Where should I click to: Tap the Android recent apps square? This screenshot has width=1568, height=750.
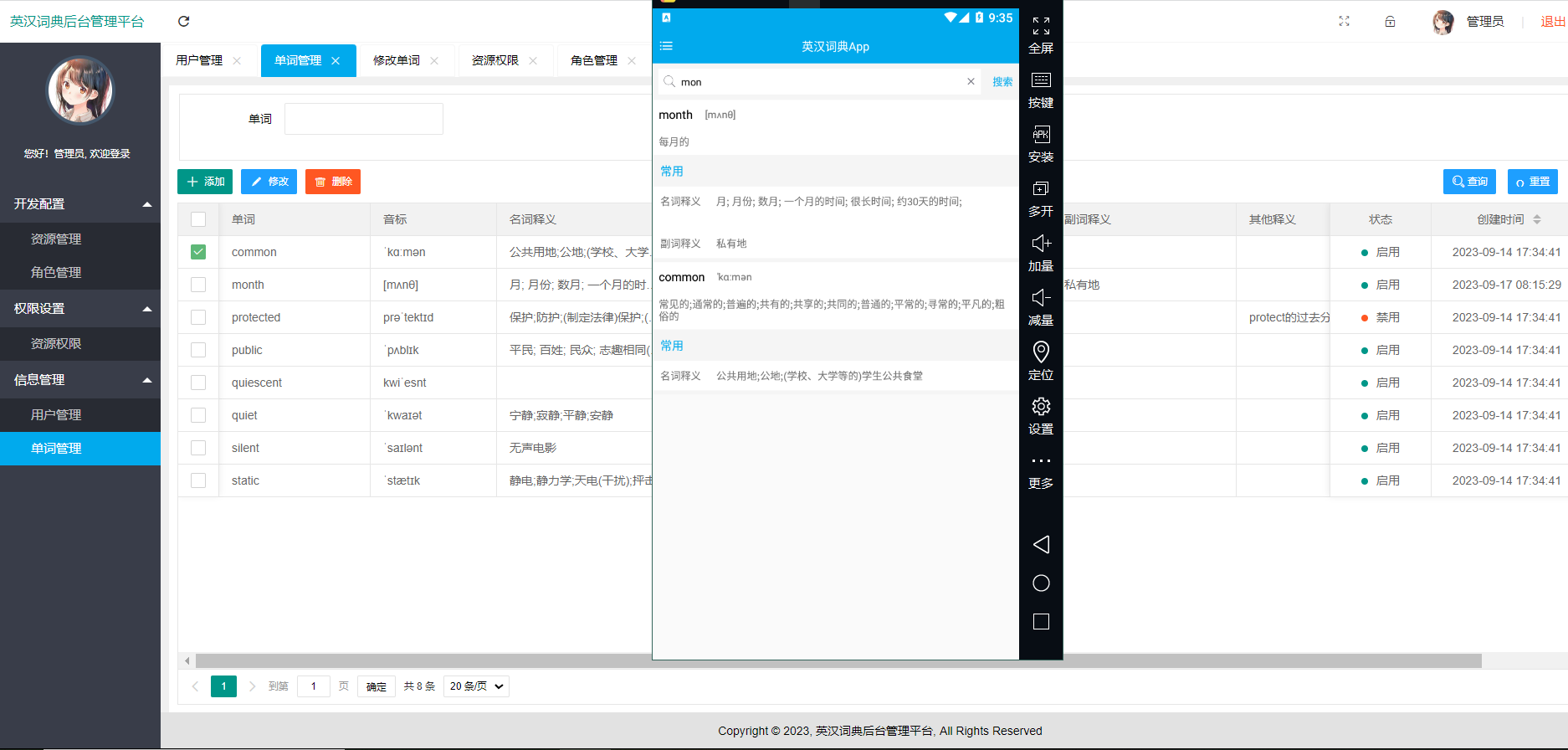tap(1041, 622)
